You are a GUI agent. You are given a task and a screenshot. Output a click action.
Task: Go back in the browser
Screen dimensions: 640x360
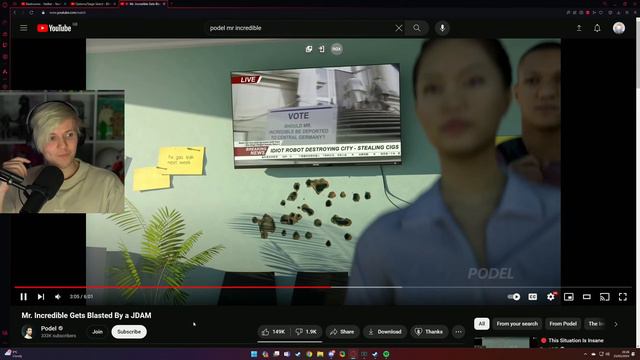click(15, 13)
